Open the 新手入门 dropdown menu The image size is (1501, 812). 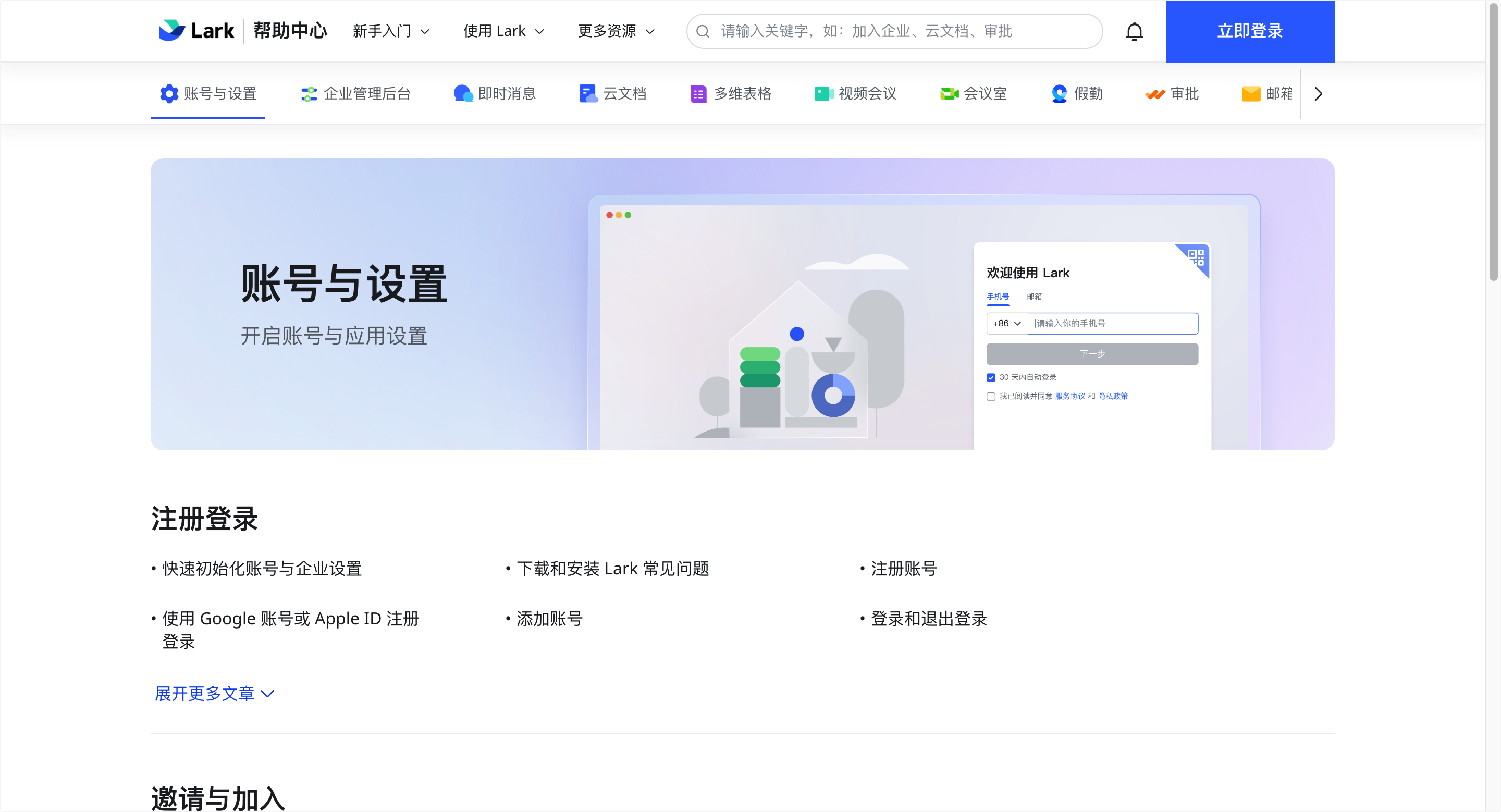391,31
